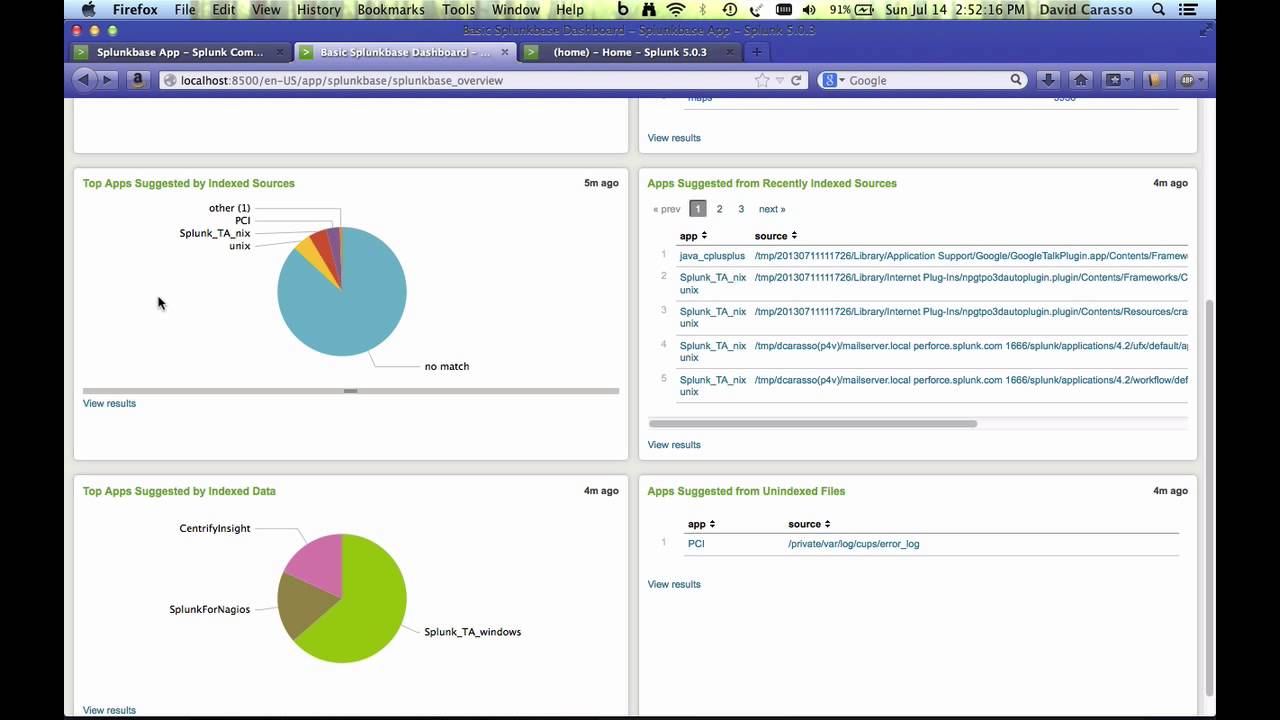1280x720 pixels.
Task: Click the binoculars menu bar icon
Action: tap(649, 10)
